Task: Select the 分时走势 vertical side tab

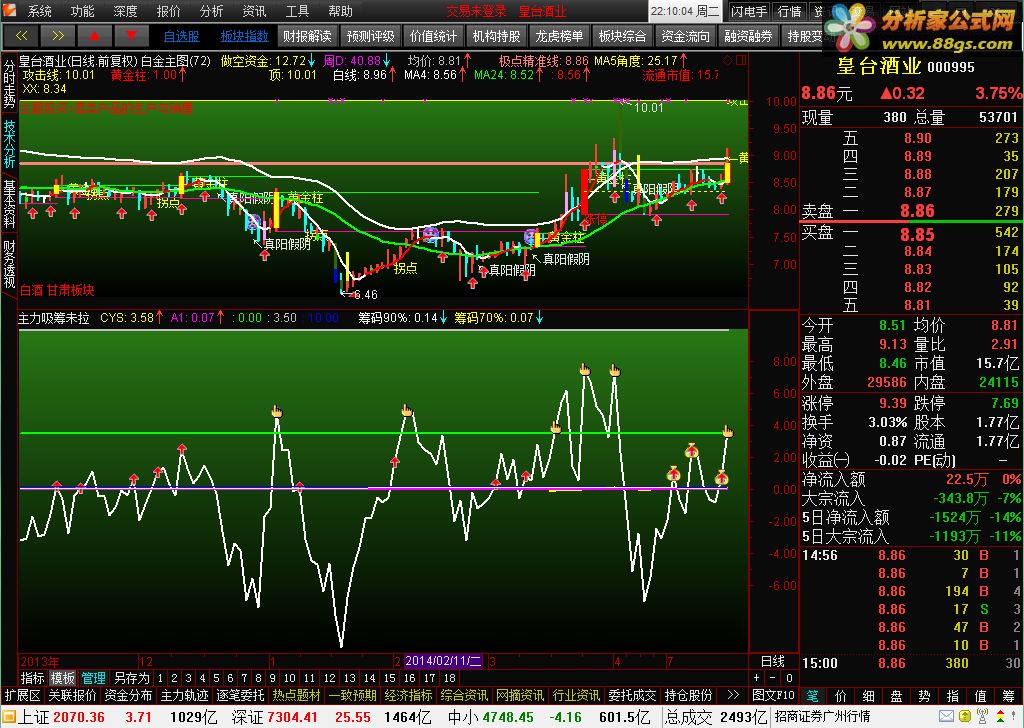Action: click(9, 84)
